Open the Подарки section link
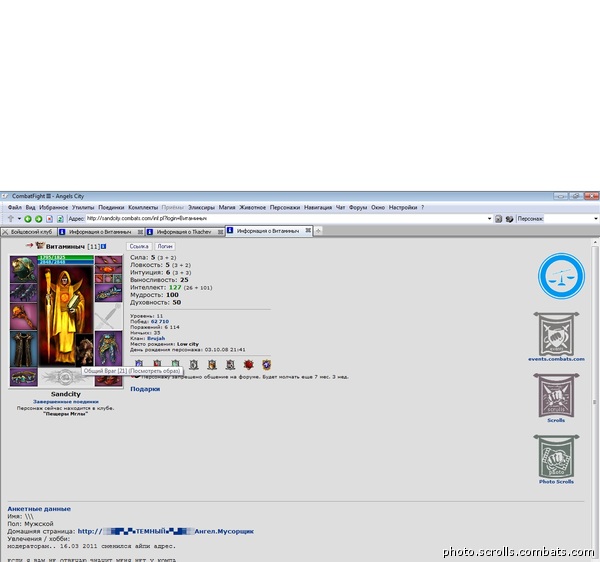 145,389
